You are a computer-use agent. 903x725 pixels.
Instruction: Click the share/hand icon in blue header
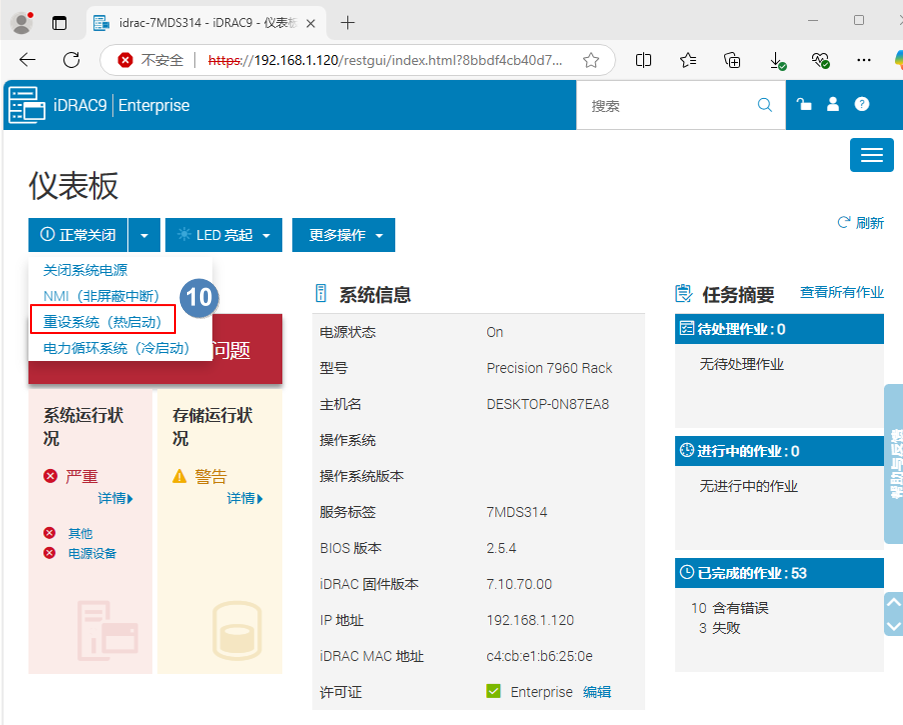(804, 104)
